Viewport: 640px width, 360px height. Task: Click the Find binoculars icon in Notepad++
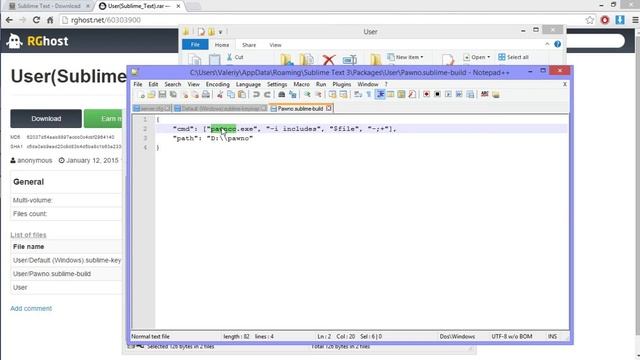pos(282,95)
